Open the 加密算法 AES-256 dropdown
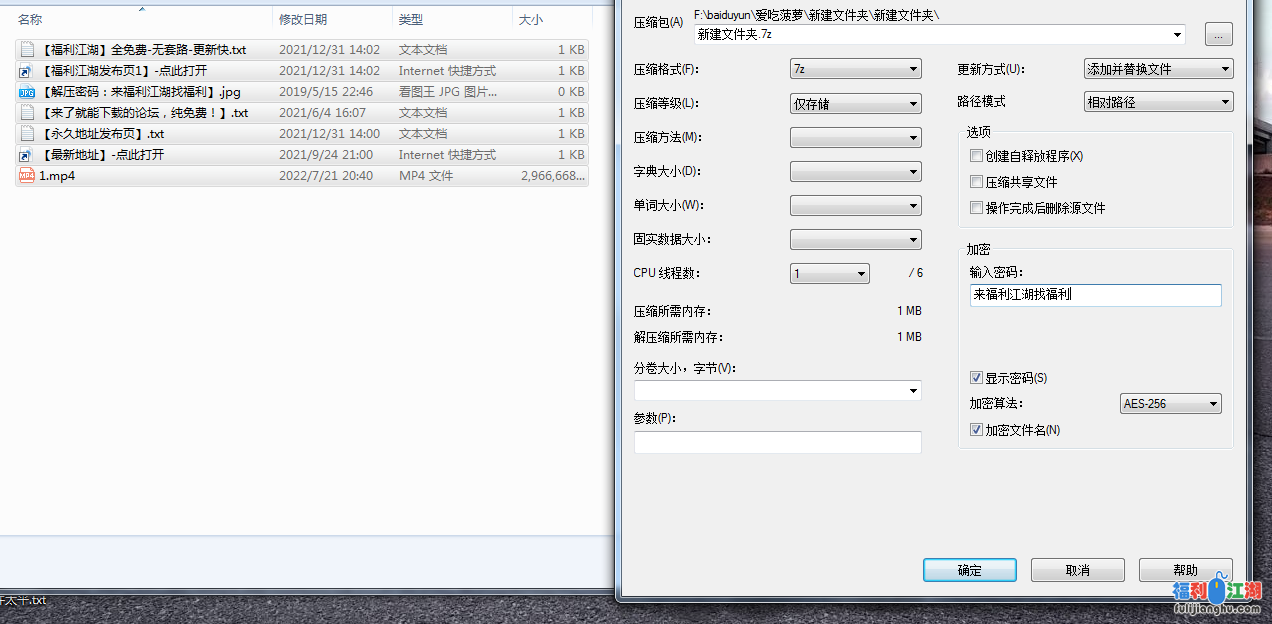This screenshot has width=1272, height=624. click(x=1170, y=404)
